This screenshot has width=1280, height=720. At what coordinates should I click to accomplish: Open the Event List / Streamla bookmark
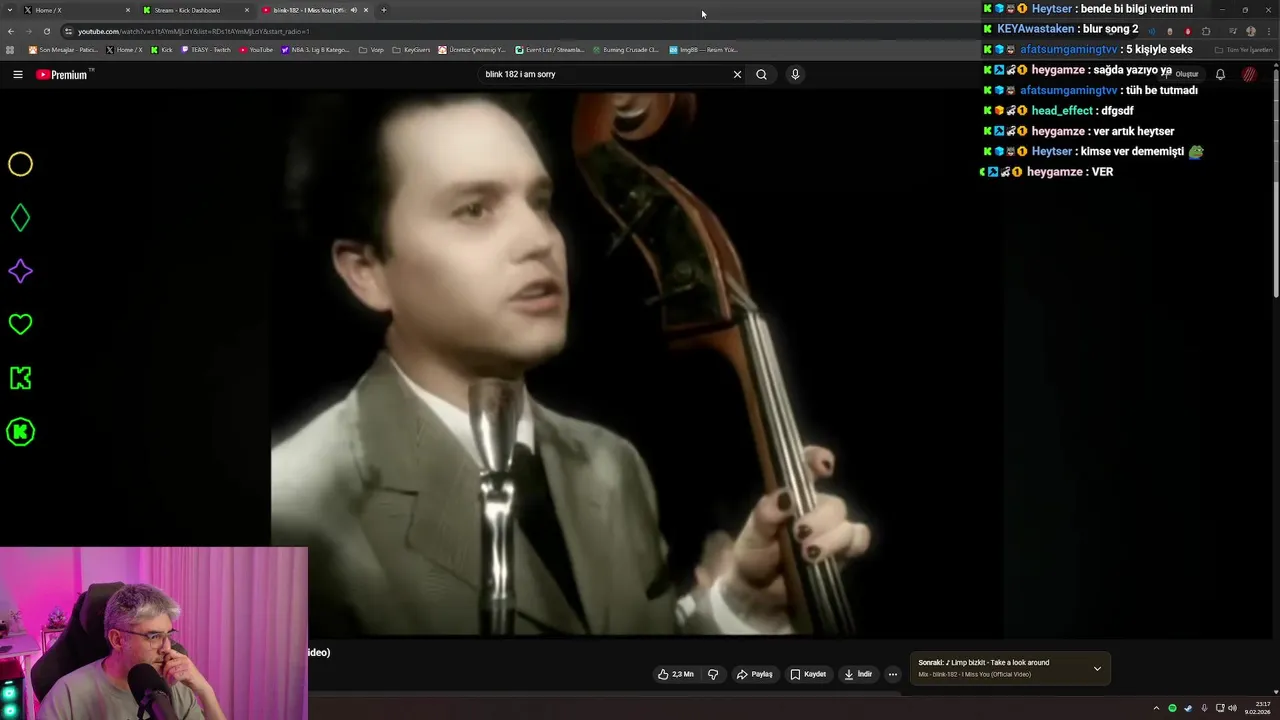550,49
